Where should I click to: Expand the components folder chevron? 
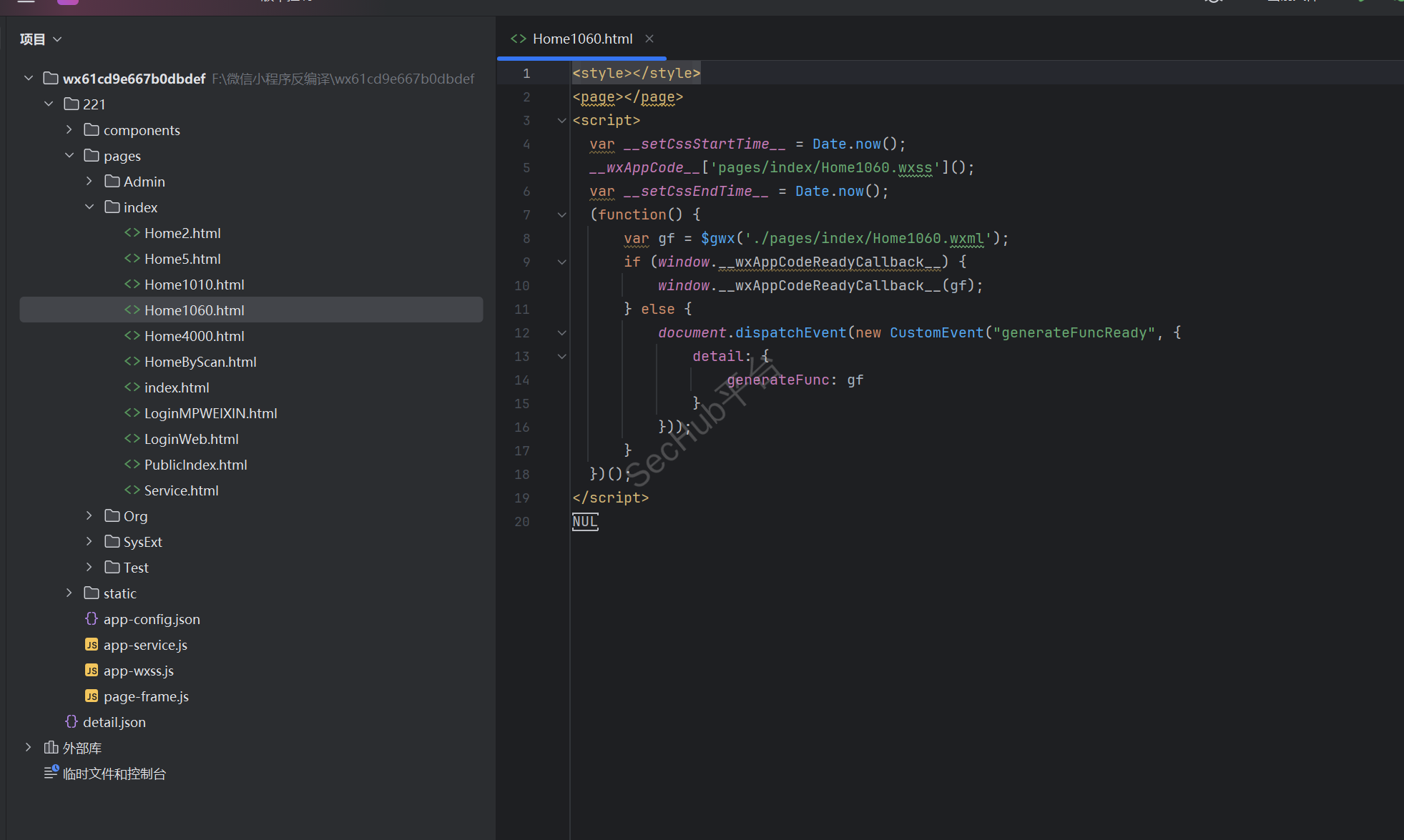pos(69,129)
